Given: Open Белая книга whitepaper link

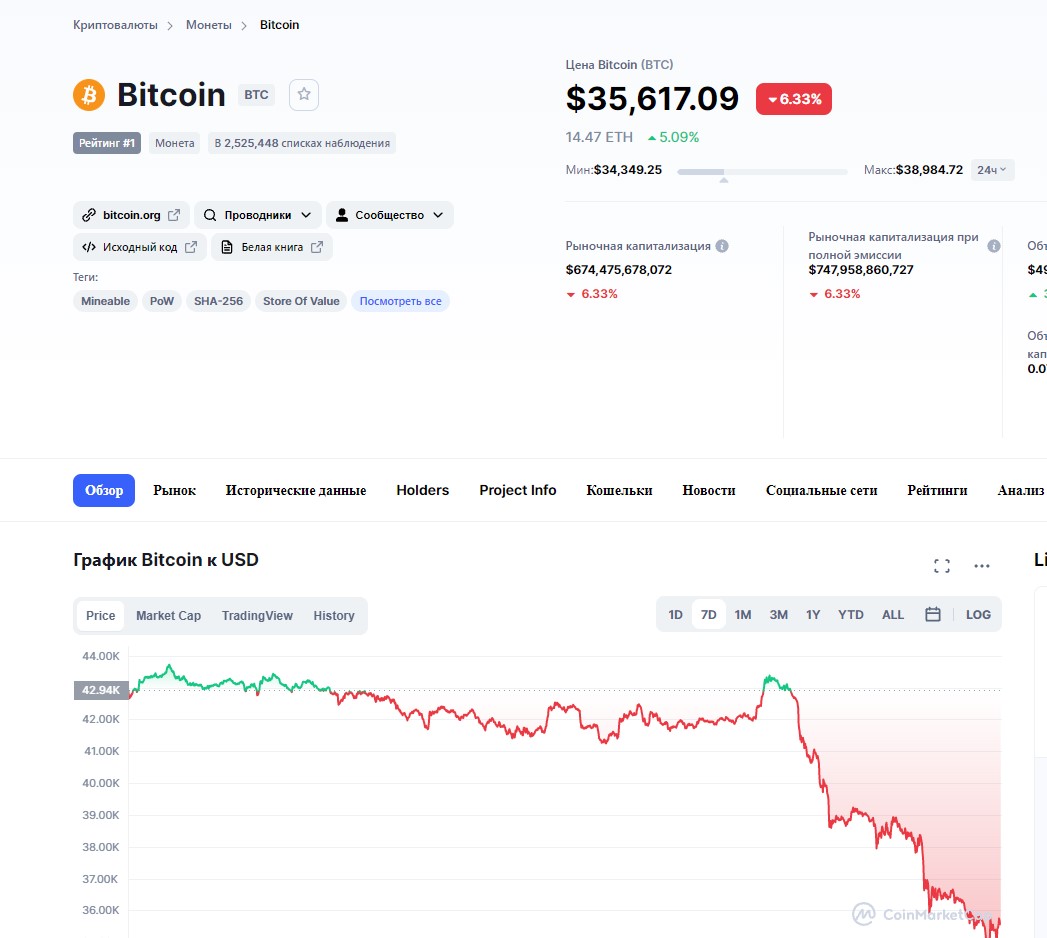Looking at the screenshot, I should [272, 247].
